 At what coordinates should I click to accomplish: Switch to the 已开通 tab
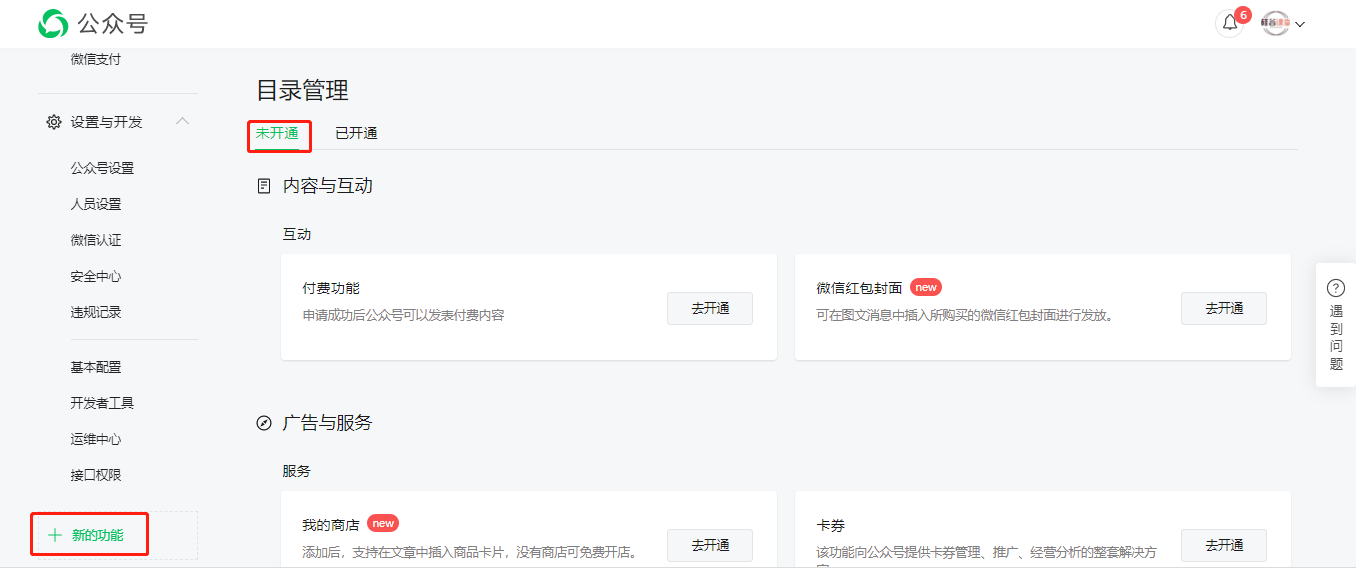(x=356, y=133)
